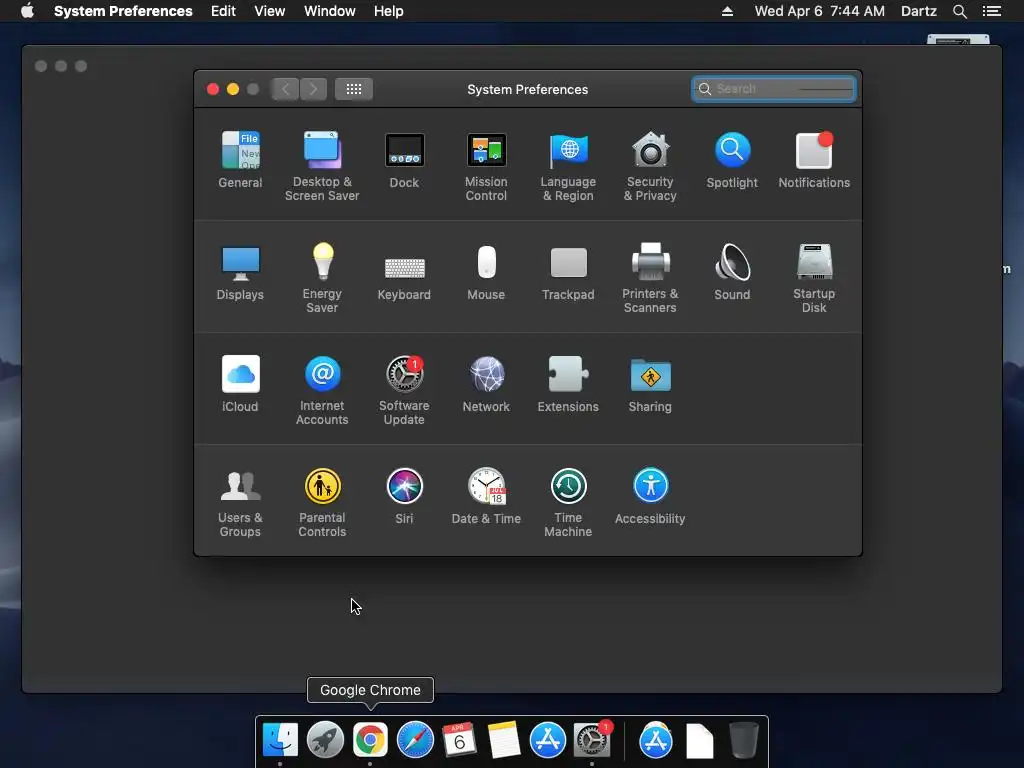The width and height of the screenshot is (1024, 768).
Task: Open Spotlight preferences
Action: 732,160
